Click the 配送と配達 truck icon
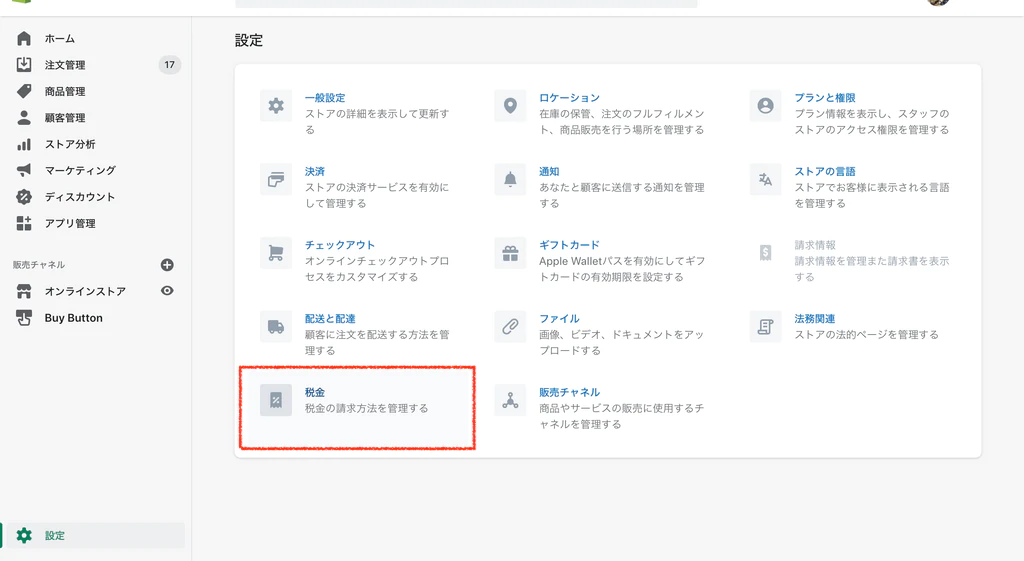Viewport: 1024px width, 561px height. tap(276, 327)
